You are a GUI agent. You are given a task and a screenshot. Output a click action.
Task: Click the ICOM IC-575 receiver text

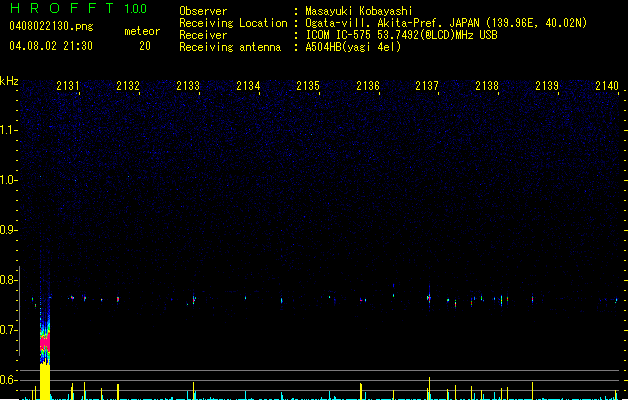pos(401,35)
